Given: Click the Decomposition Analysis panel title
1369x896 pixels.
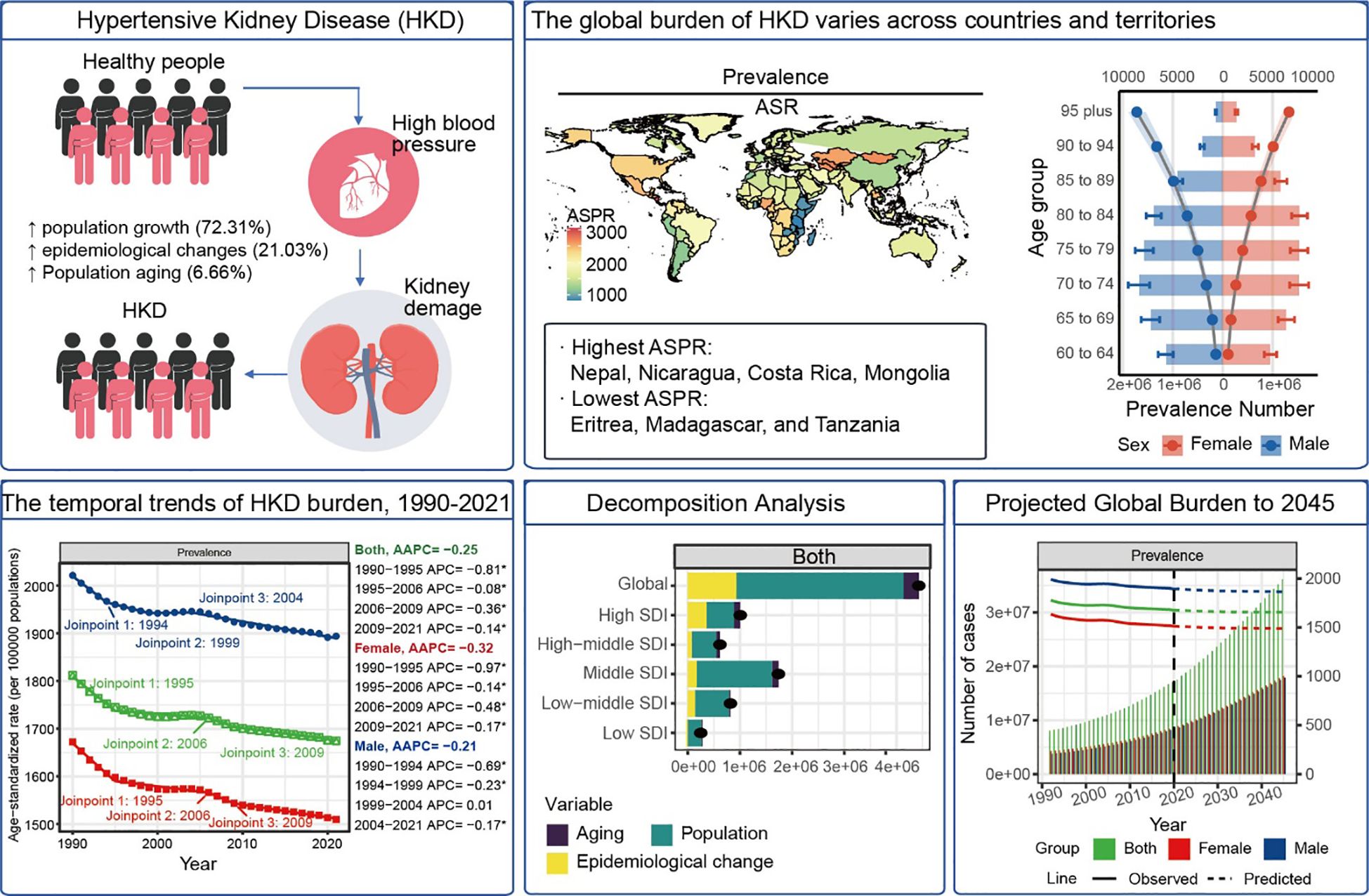Looking at the screenshot, I should pos(715,503).
